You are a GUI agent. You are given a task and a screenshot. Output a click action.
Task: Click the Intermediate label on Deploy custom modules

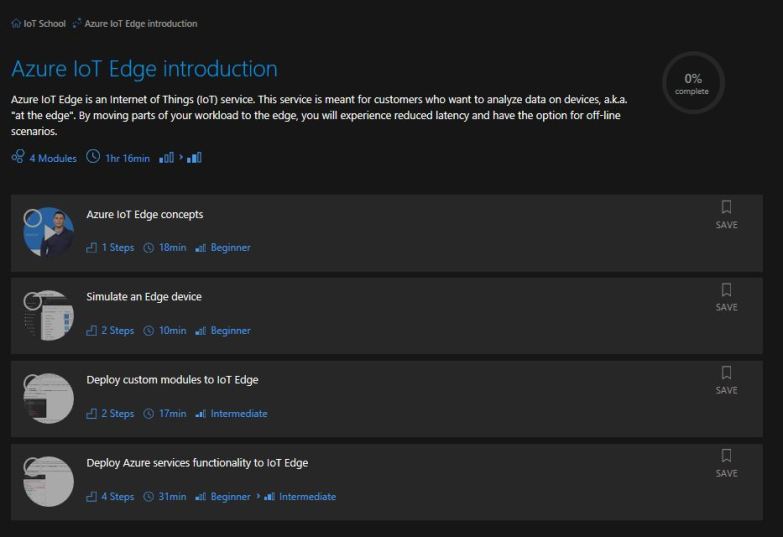pos(239,414)
